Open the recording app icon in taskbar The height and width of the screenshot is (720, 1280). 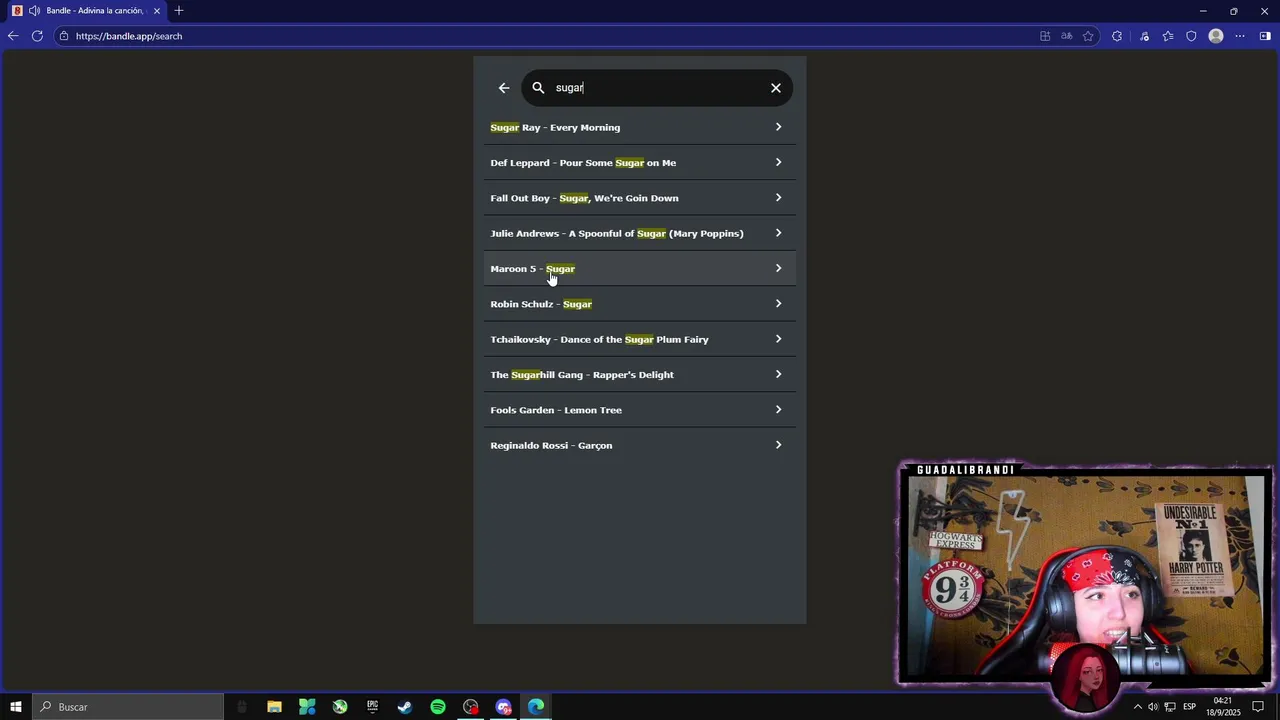tap(471, 707)
